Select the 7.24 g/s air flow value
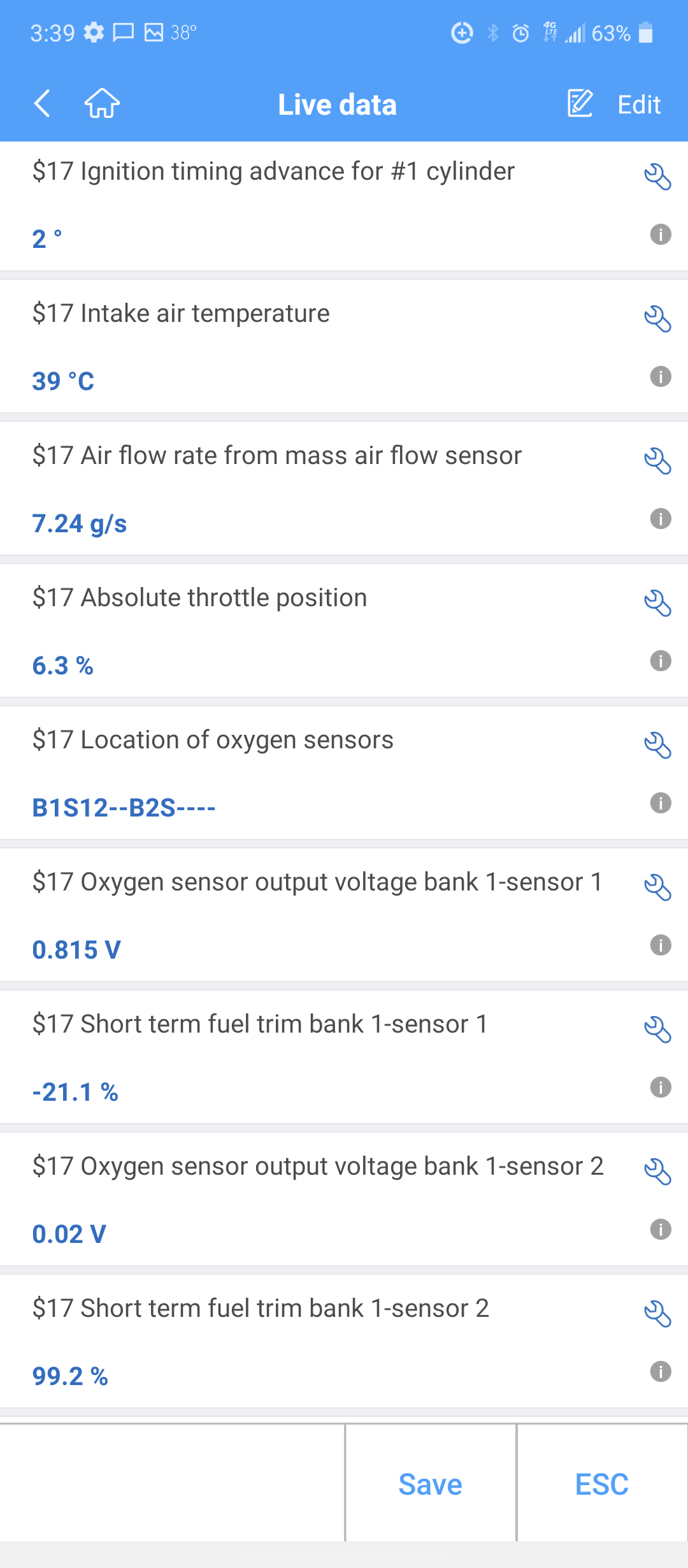688x1568 pixels. [x=80, y=524]
